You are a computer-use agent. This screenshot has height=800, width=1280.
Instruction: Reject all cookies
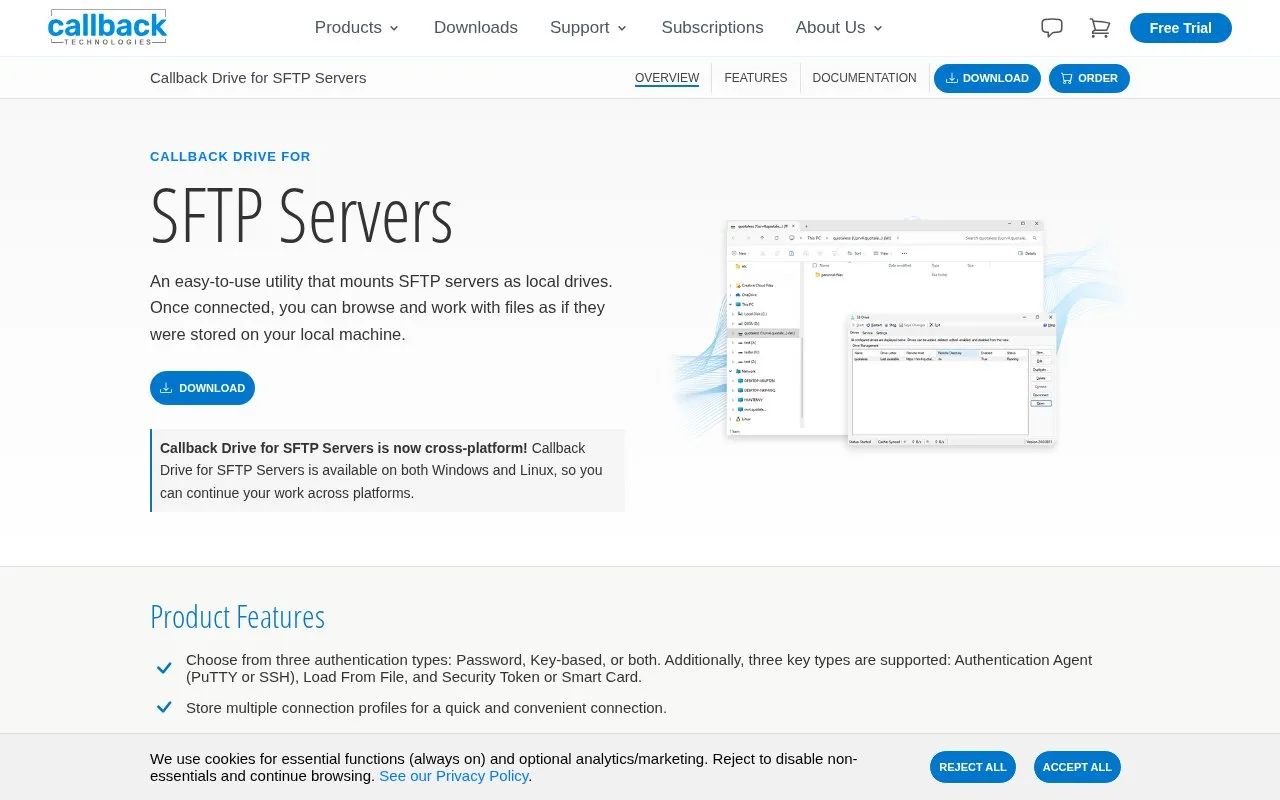[x=973, y=767]
